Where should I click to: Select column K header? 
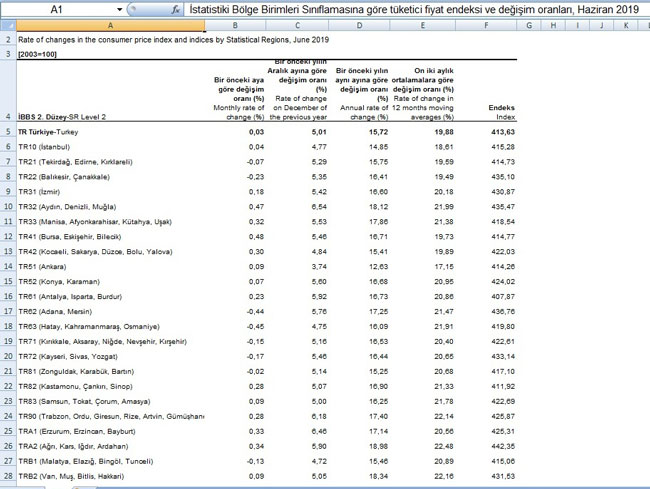pos(626,25)
